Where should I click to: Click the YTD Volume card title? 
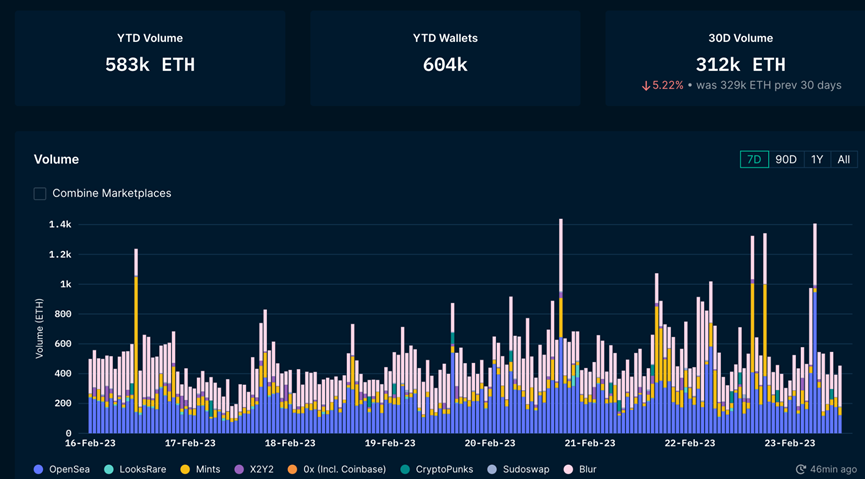[150, 39]
